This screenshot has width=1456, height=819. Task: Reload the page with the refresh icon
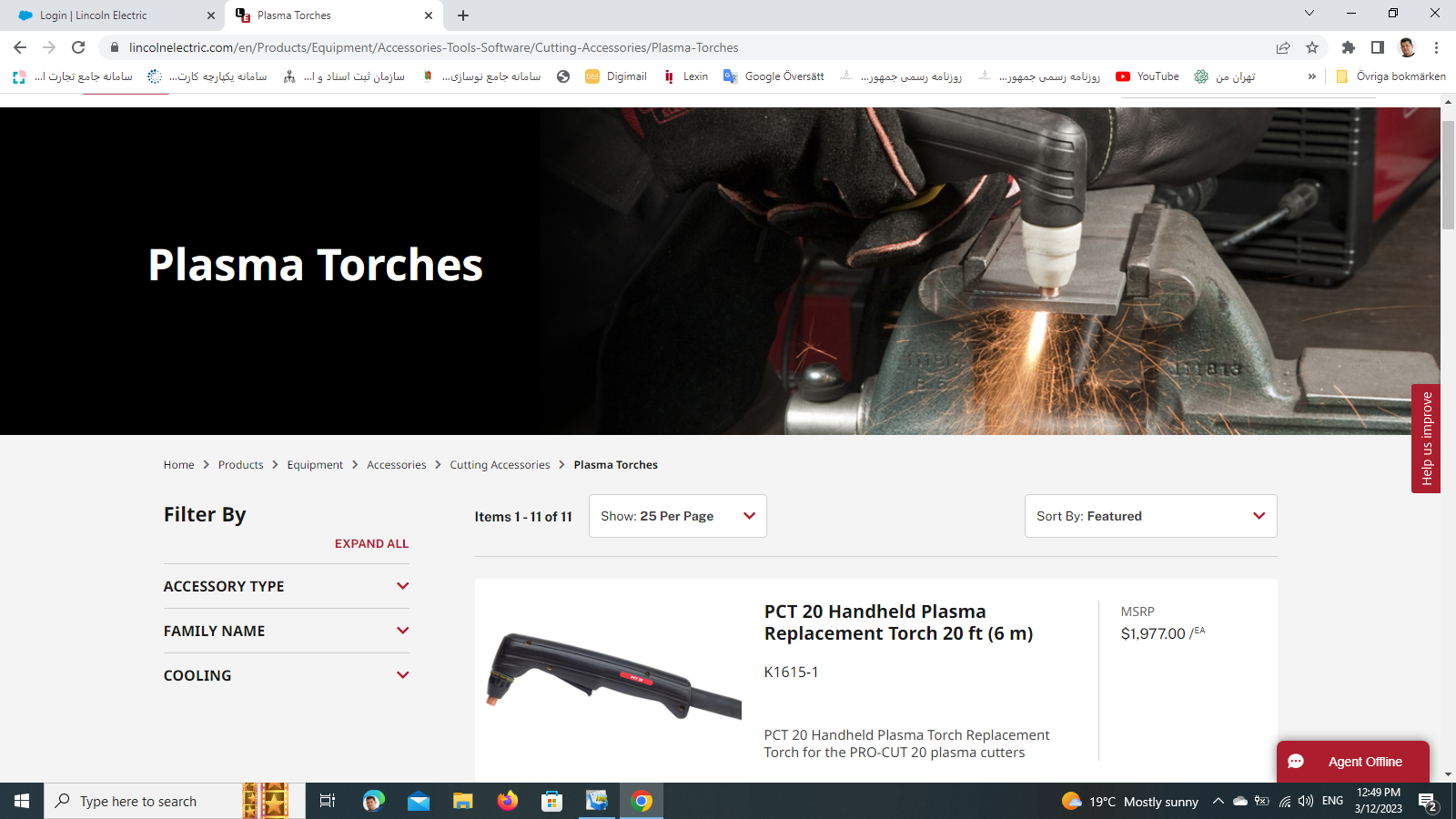78,47
